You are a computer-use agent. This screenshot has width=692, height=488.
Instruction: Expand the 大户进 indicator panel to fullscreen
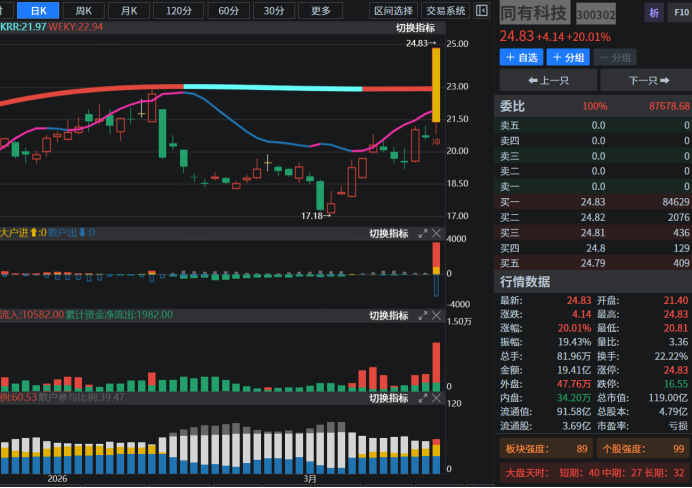click(422, 234)
